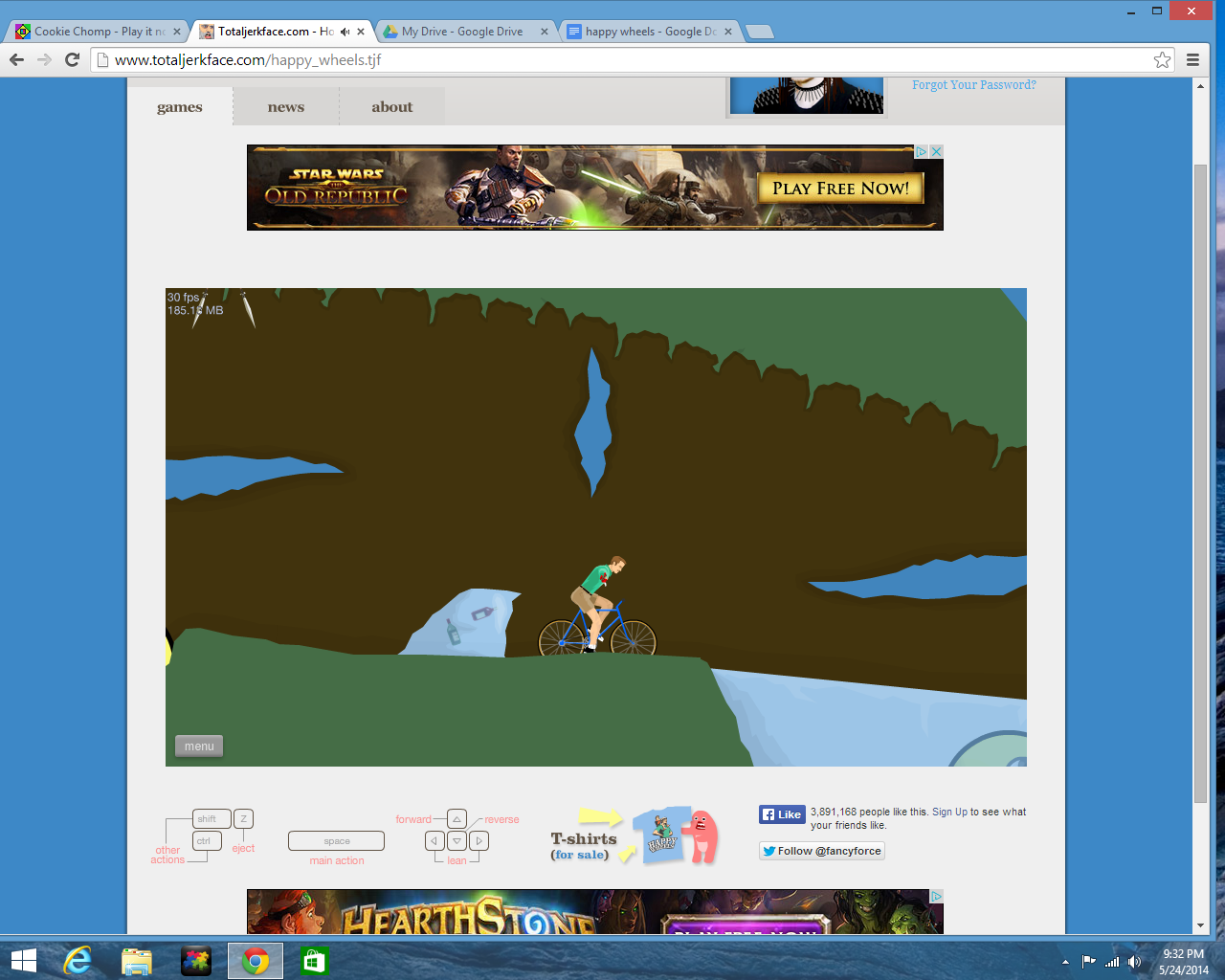Click the game menu button
1225x980 pixels.
[x=199, y=746]
